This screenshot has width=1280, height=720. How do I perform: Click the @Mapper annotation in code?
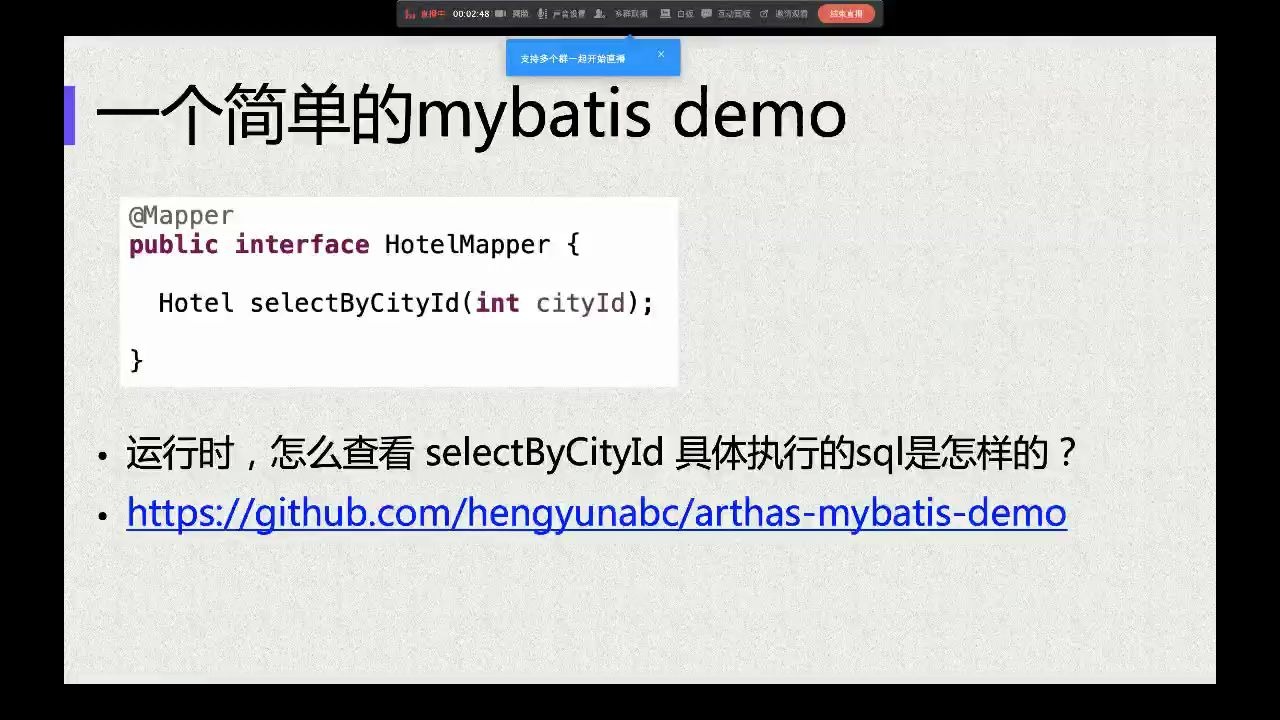(x=181, y=215)
